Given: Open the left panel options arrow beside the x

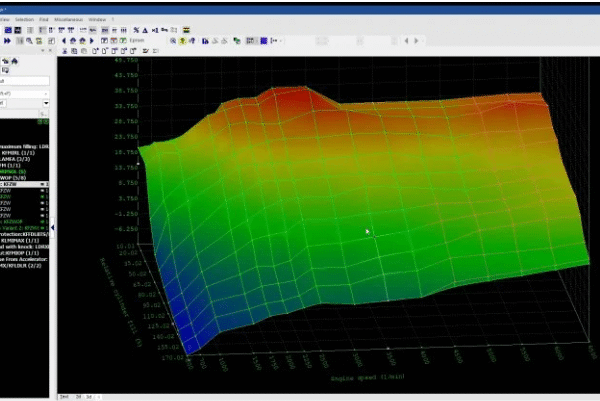Looking at the screenshot, I should [43, 51].
